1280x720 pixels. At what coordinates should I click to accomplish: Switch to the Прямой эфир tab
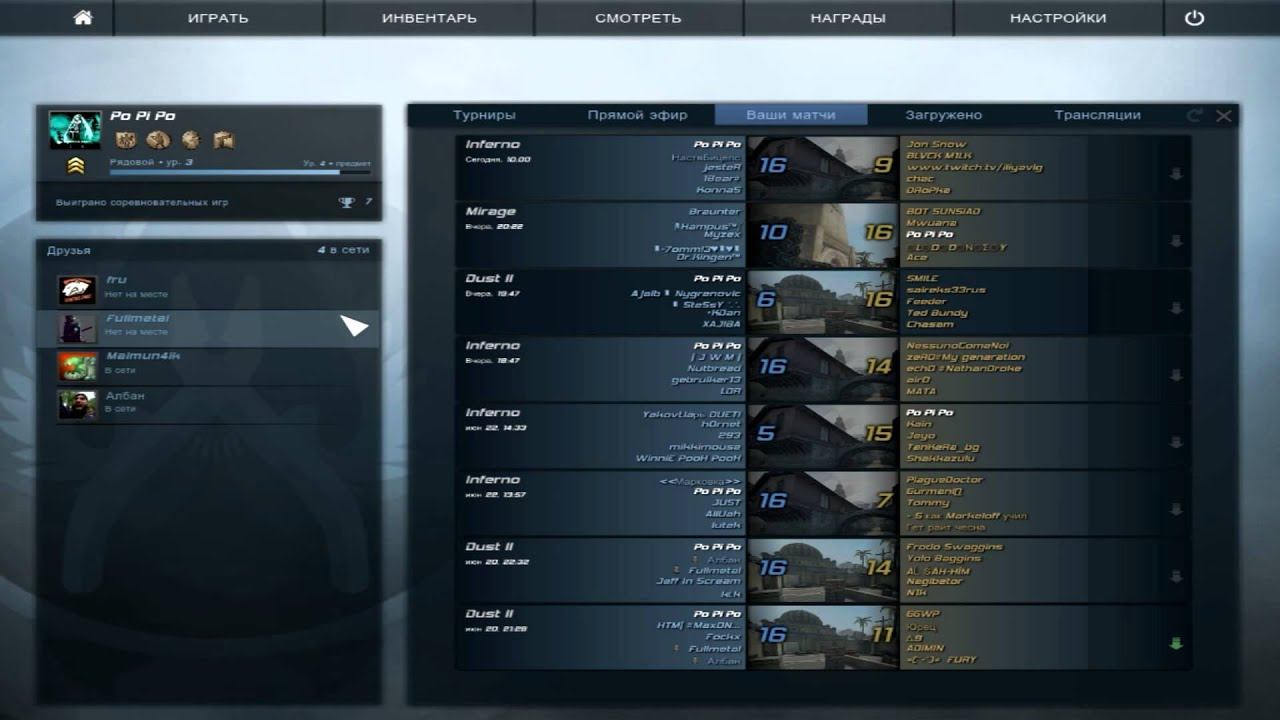(x=637, y=115)
